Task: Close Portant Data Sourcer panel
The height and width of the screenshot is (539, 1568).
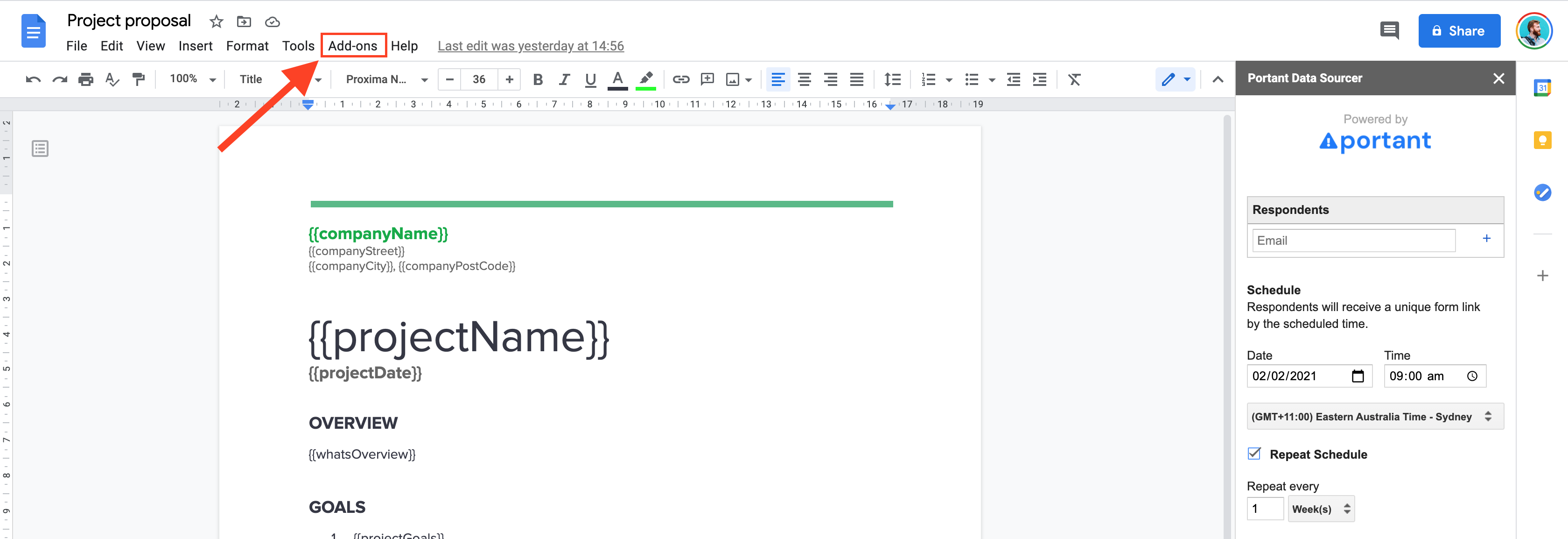Action: pos(1498,78)
